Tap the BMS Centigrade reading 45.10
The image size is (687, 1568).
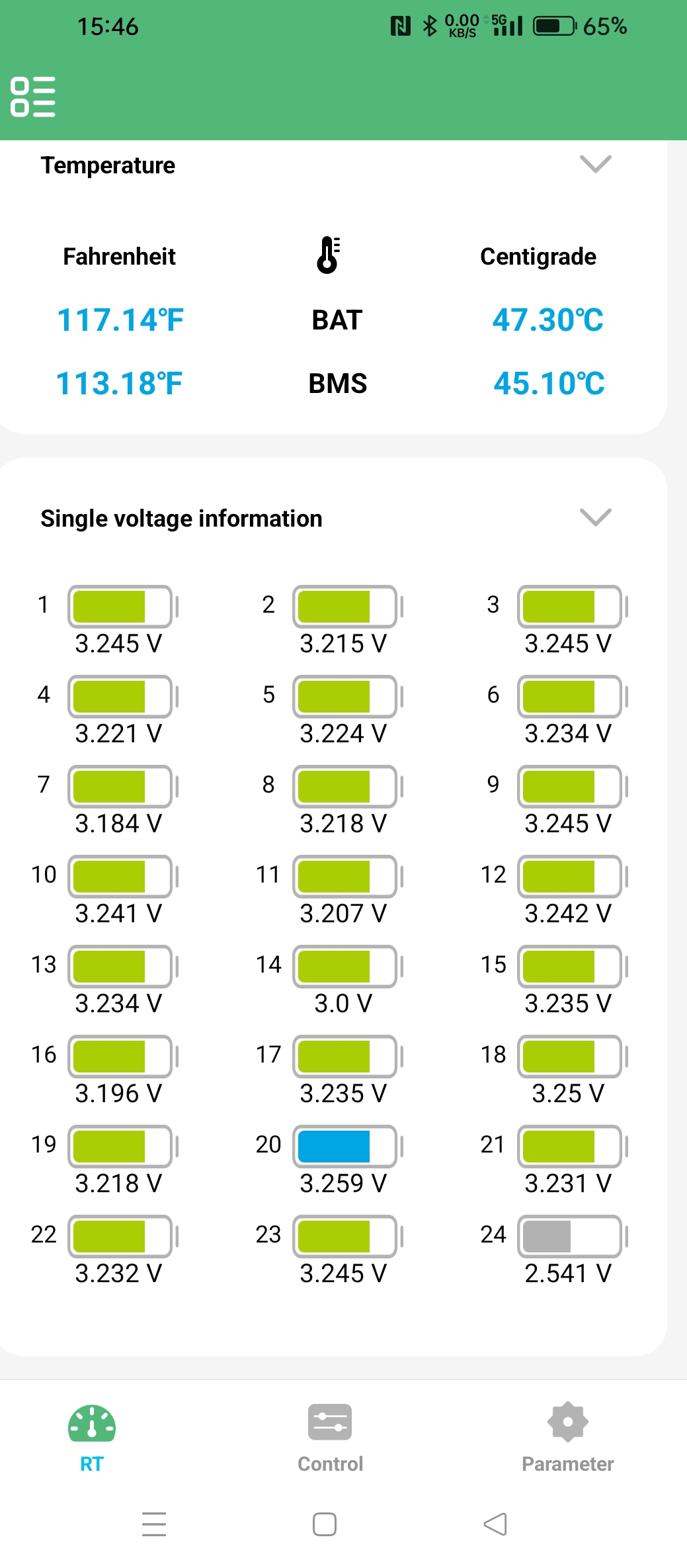coord(548,384)
